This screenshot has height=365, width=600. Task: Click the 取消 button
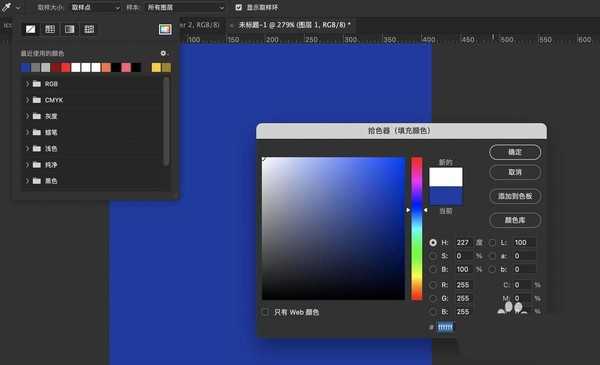515,172
